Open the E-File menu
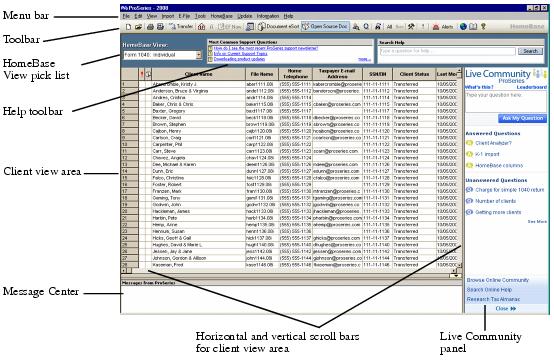The width and height of the screenshot is (554, 361). pyautogui.click(x=184, y=16)
